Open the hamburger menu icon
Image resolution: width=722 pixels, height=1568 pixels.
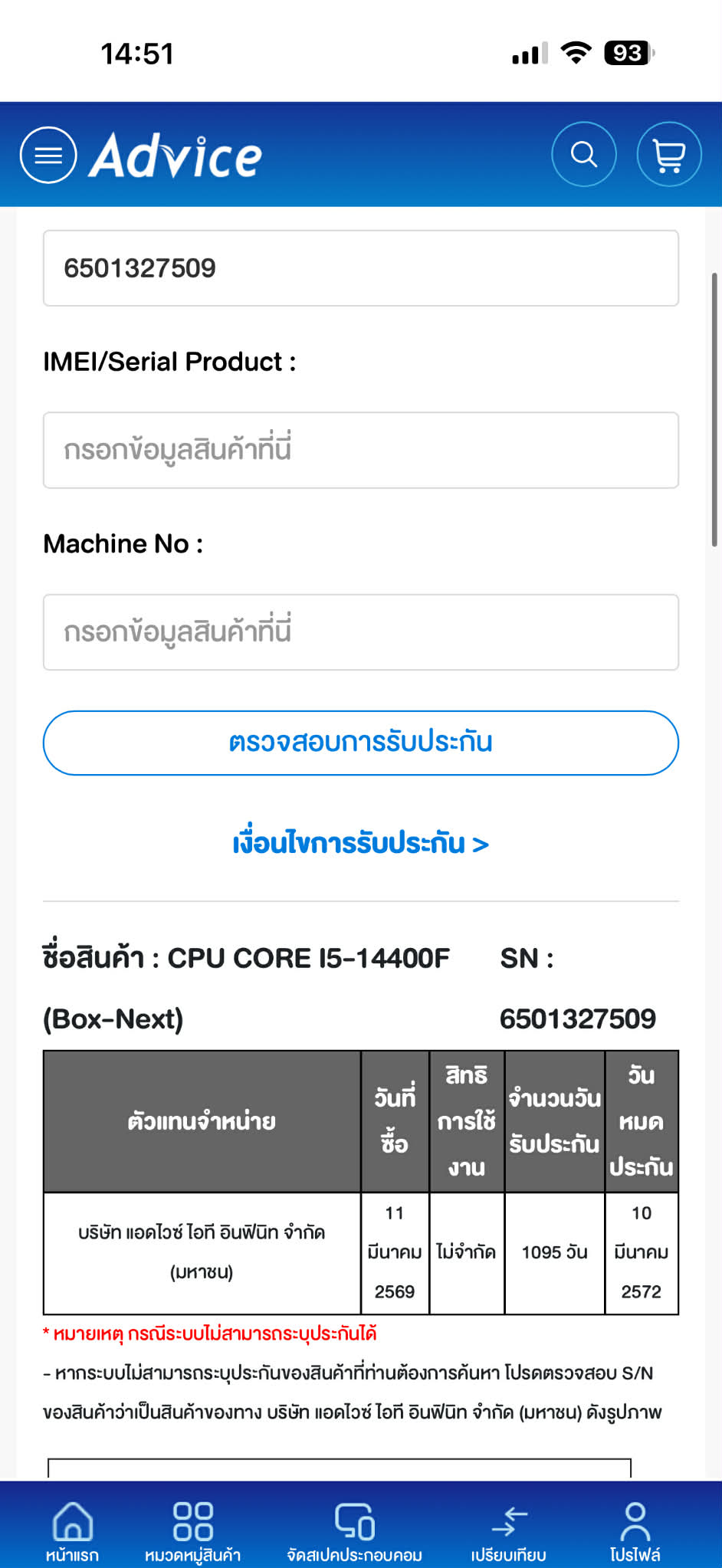tap(48, 155)
